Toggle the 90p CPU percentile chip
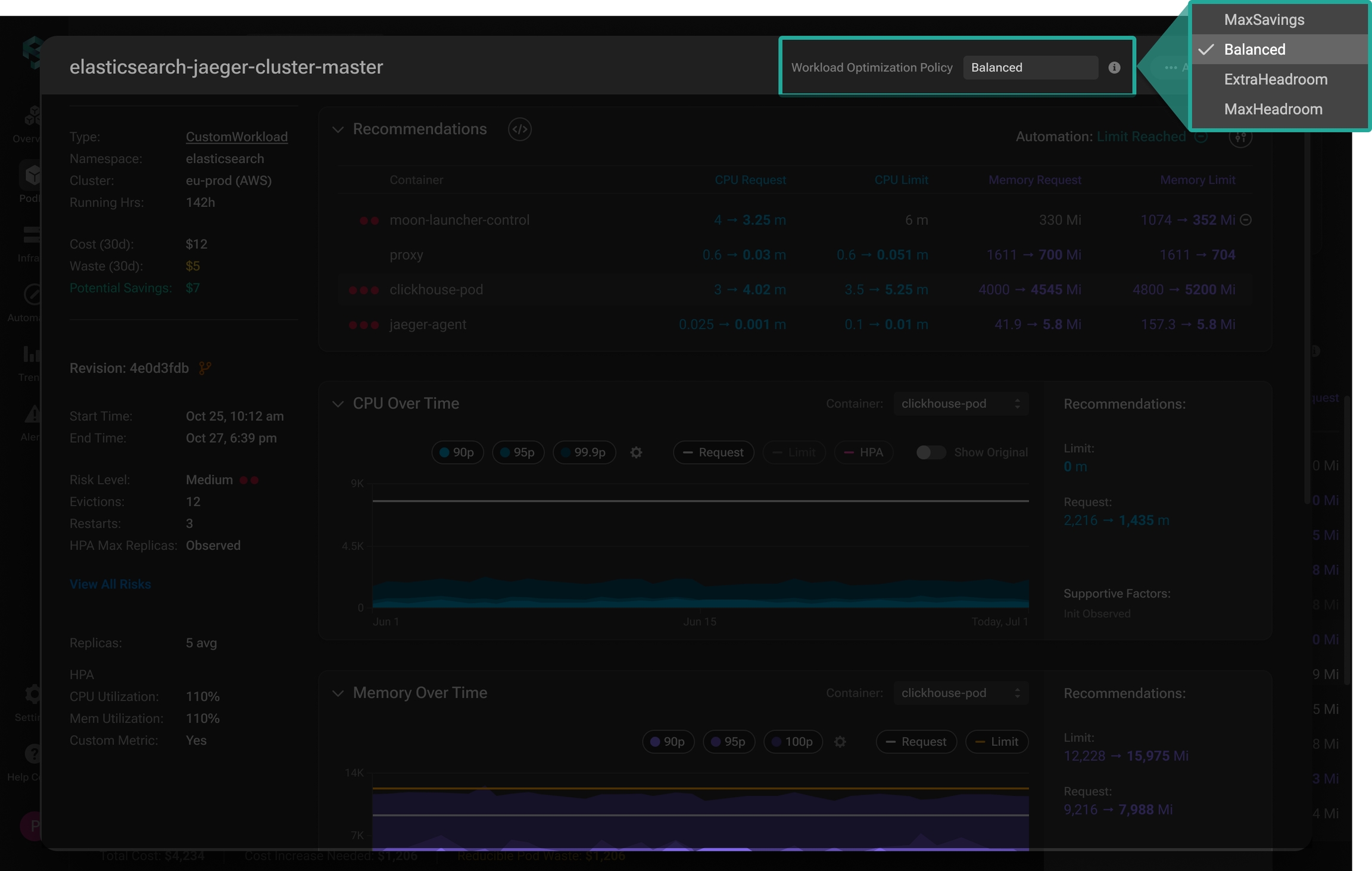The height and width of the screenshot is (871, 1372). (x=457, y=452)
